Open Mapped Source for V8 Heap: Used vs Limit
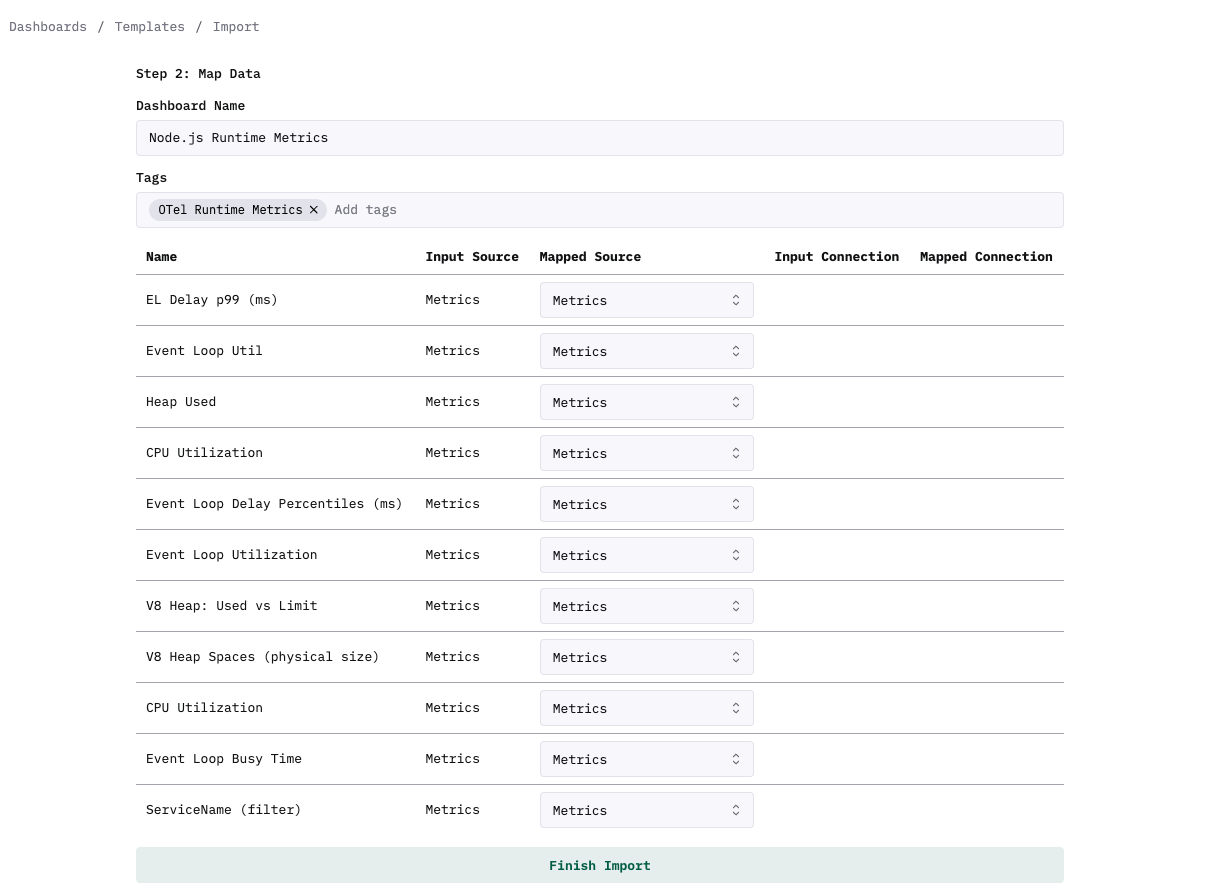Screen dimensions: 1210x892 coord(646,606)
